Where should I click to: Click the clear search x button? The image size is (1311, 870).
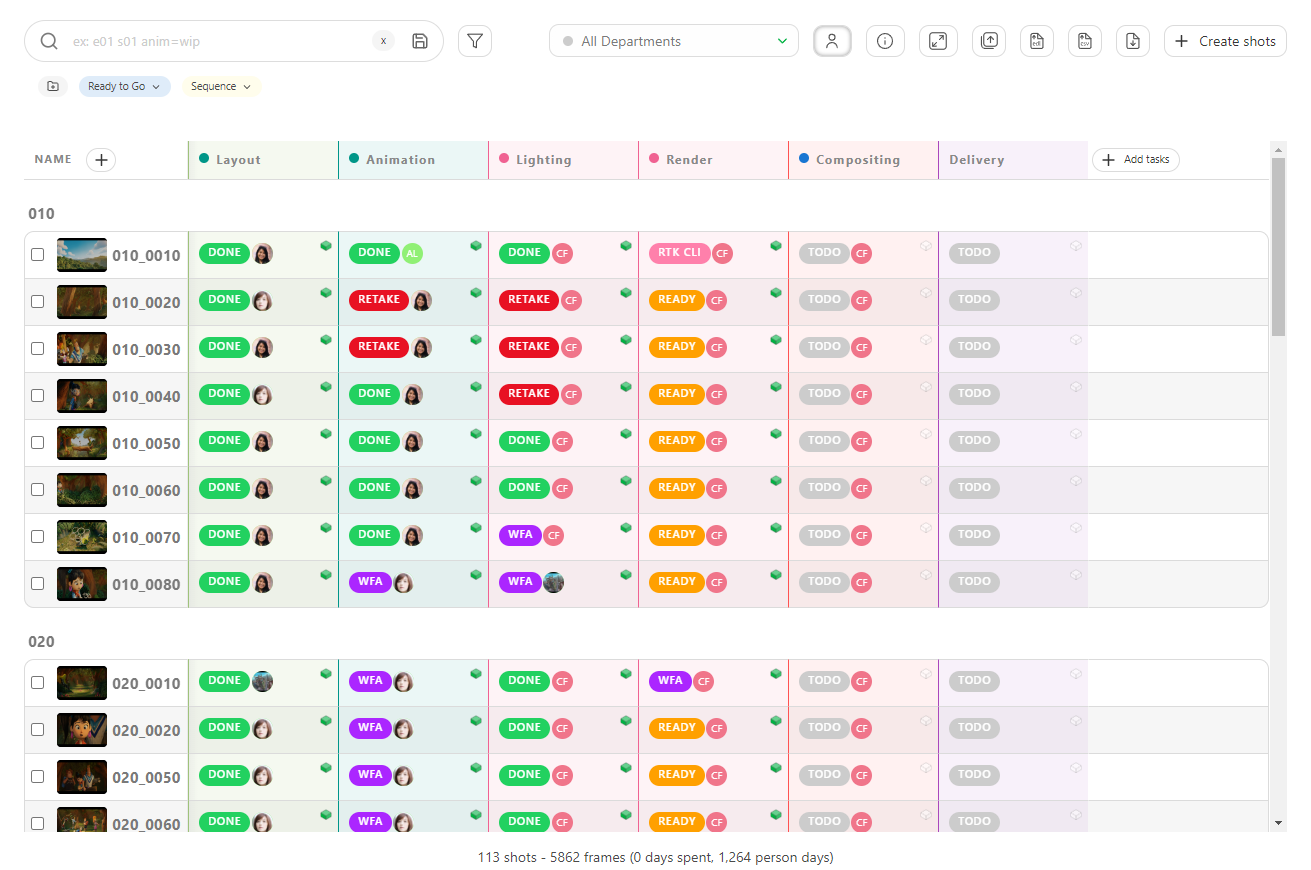click(x=383, y=41)
